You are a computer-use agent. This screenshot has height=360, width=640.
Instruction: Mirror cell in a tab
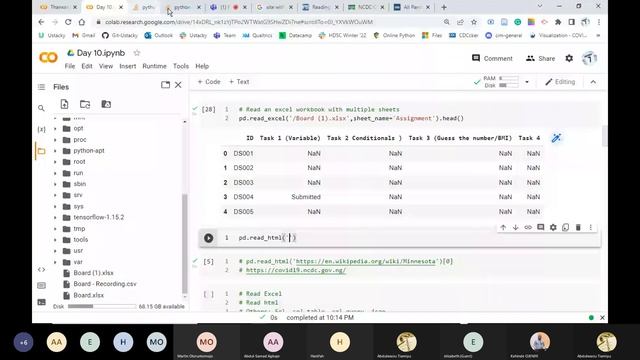pyautogui.click(x=565, y=227)
